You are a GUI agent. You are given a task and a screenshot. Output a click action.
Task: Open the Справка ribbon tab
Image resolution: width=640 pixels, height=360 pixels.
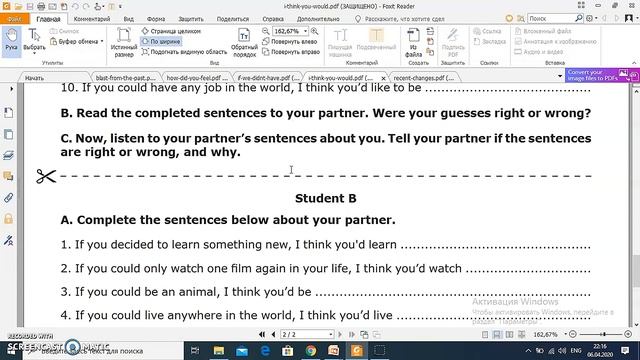coord(273,19)
